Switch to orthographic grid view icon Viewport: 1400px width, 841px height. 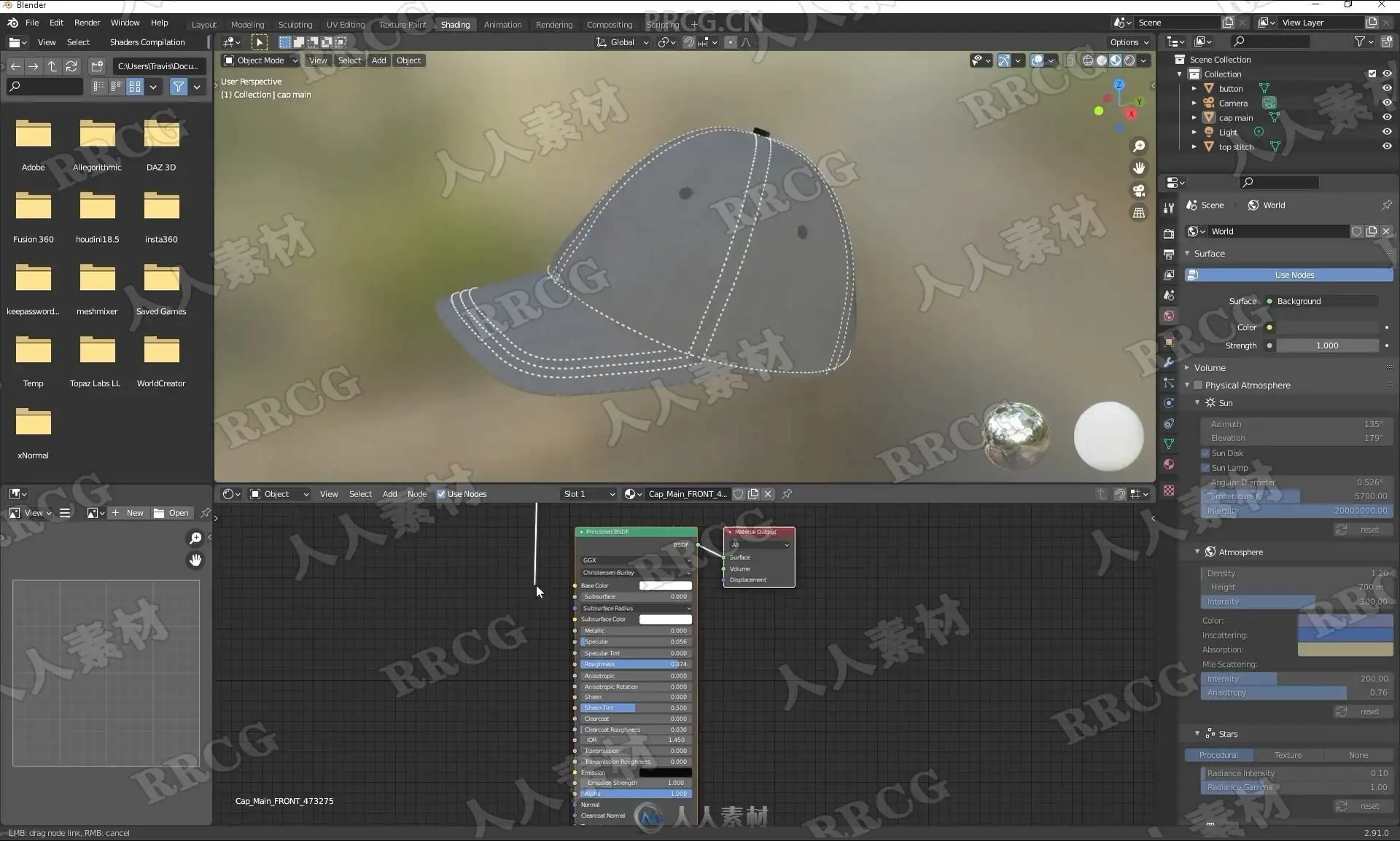pos(1139,213)
